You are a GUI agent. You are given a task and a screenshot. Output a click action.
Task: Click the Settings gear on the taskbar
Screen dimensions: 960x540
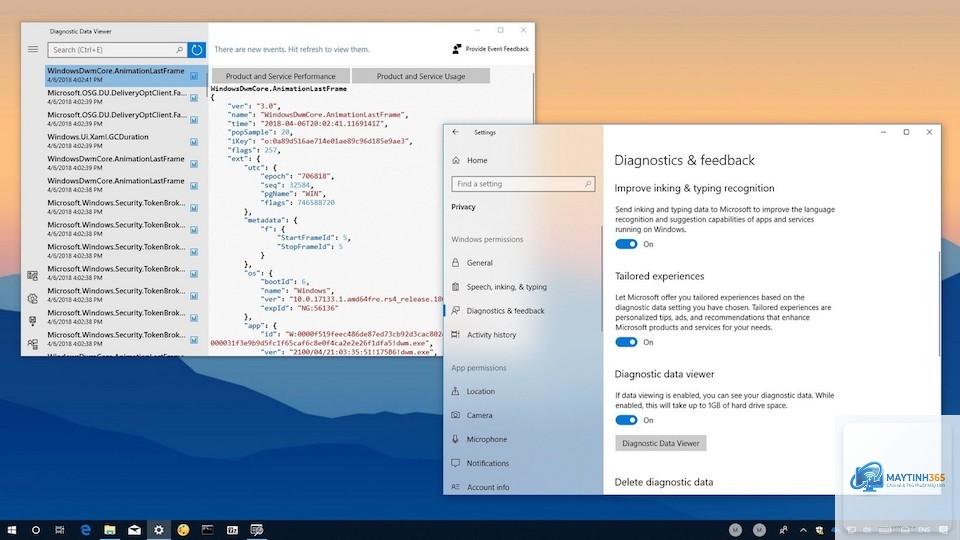[x=159, y=530]
